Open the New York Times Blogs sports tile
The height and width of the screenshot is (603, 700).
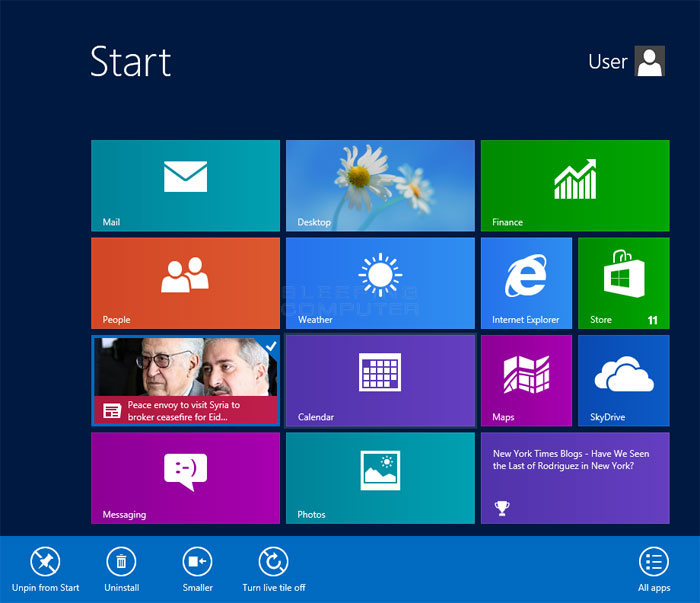pyautogui.click(x=575, y=478)
